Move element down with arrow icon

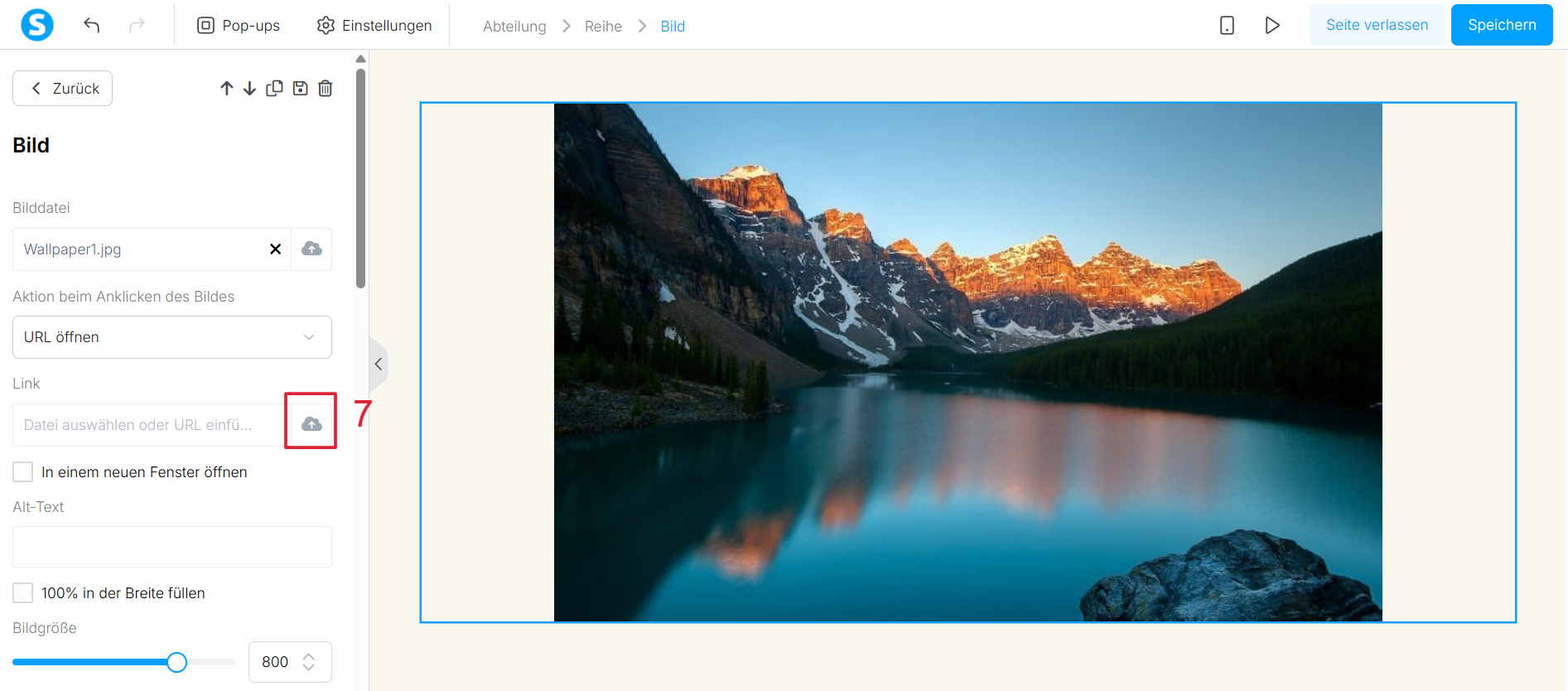(x=249, y=89)
